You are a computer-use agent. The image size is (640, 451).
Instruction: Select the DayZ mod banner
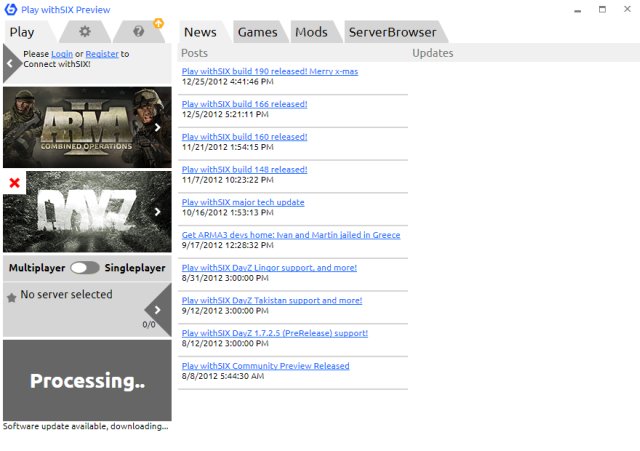[87, 211]
